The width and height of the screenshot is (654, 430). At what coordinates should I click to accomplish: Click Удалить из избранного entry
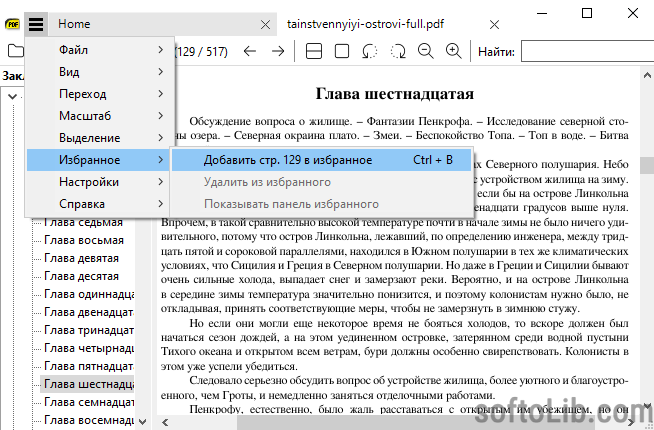click(321, 182)
